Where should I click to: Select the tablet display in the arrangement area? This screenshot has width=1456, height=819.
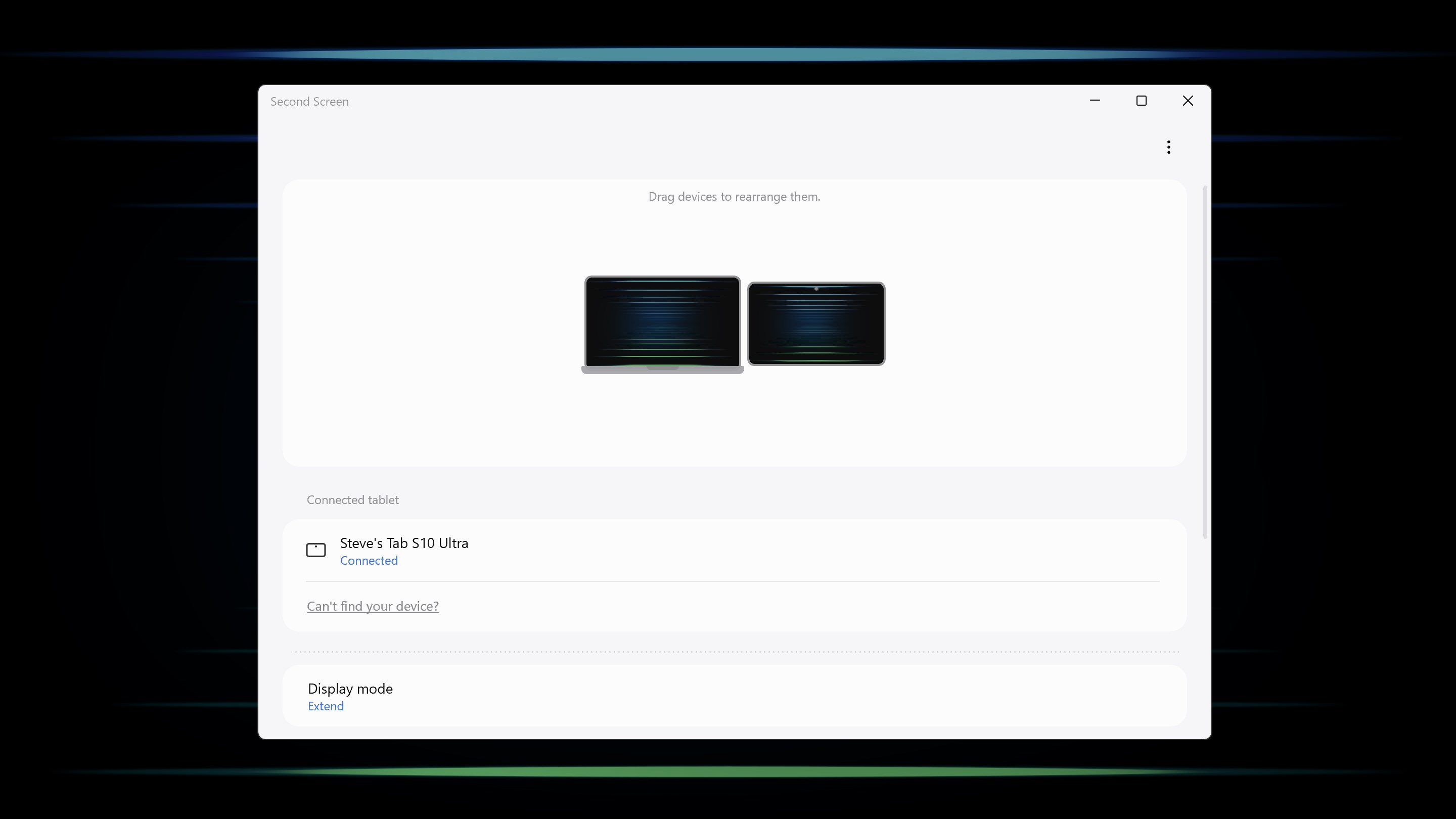click(816, 324)
